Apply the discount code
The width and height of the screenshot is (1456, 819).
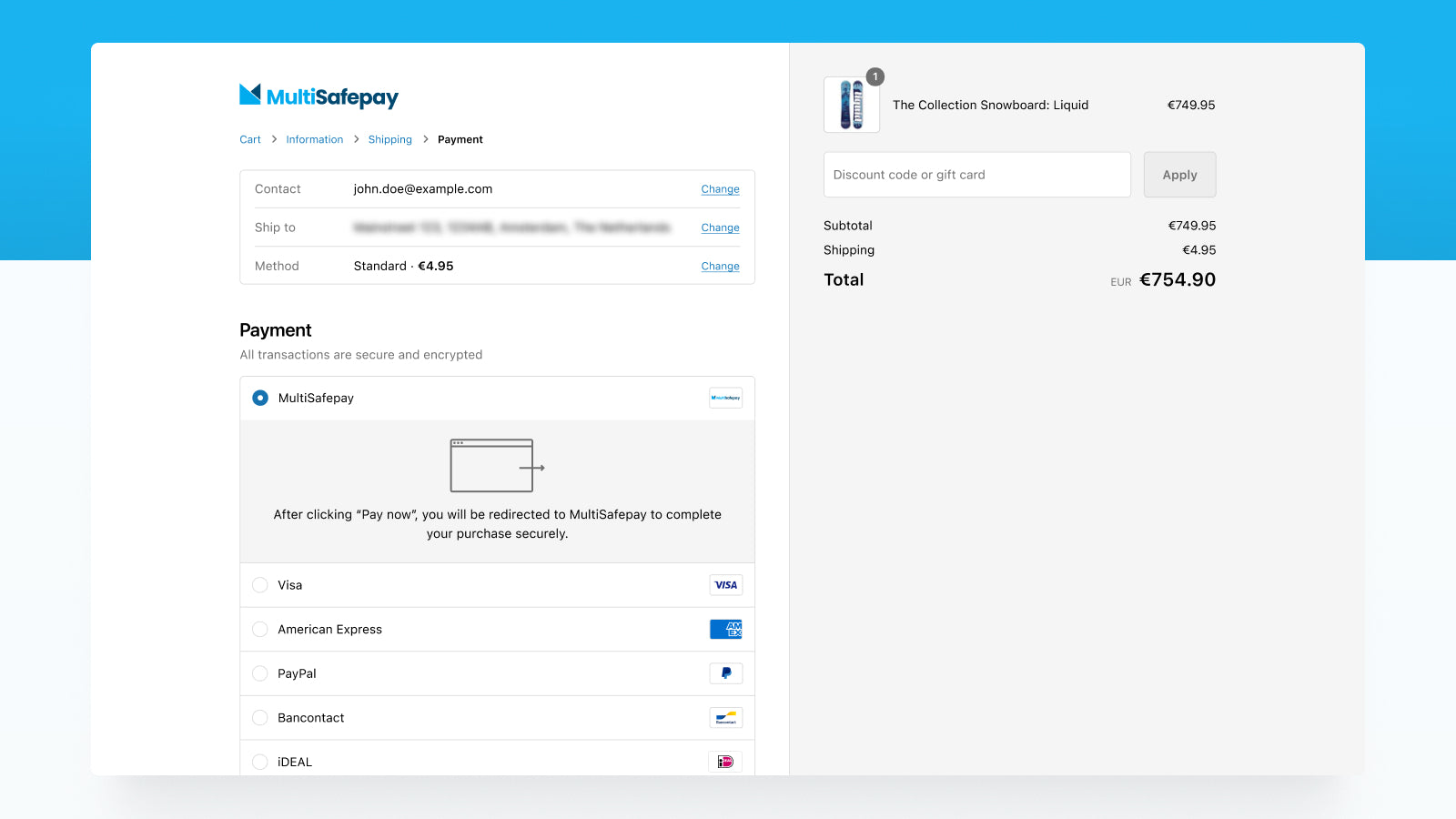point(1179,175)
